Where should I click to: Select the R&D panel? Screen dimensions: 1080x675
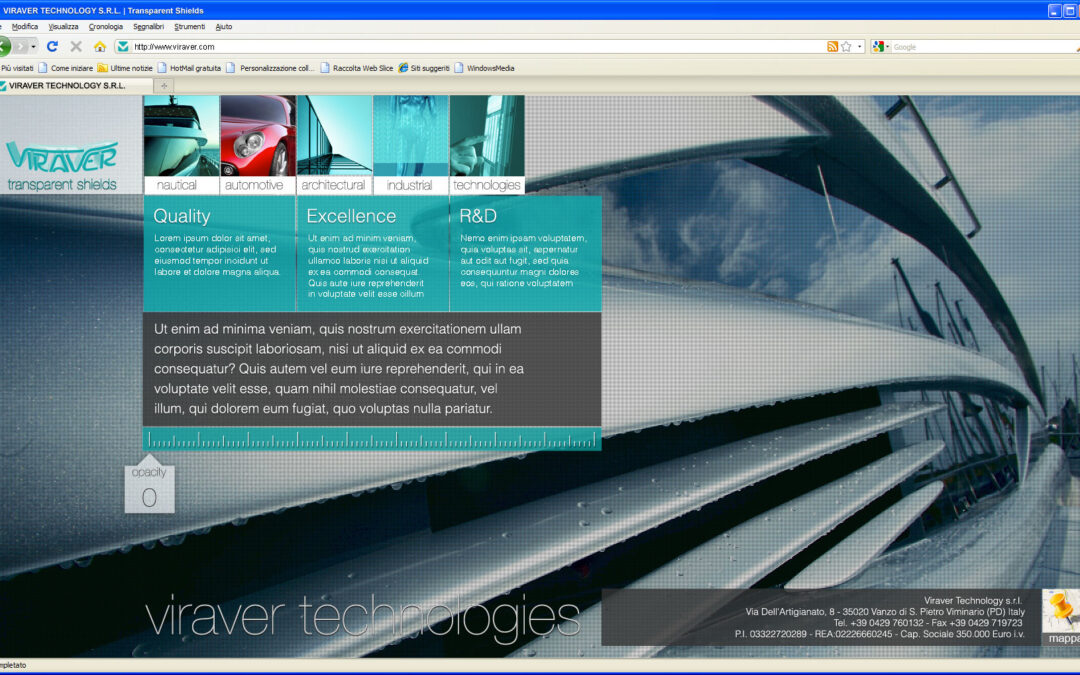pos(526,254)
